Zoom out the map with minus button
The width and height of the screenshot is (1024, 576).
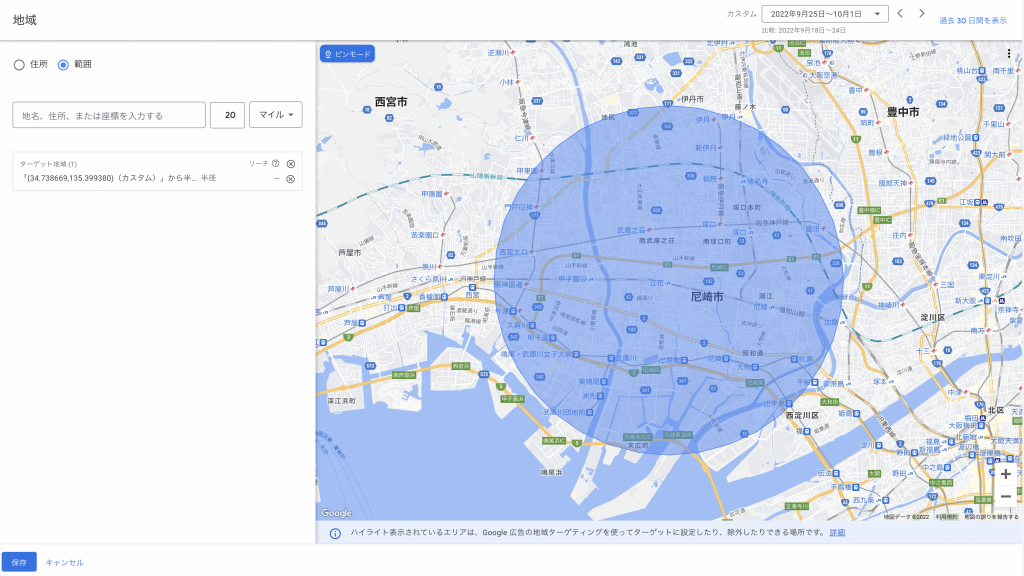[x=1006, y=497]
